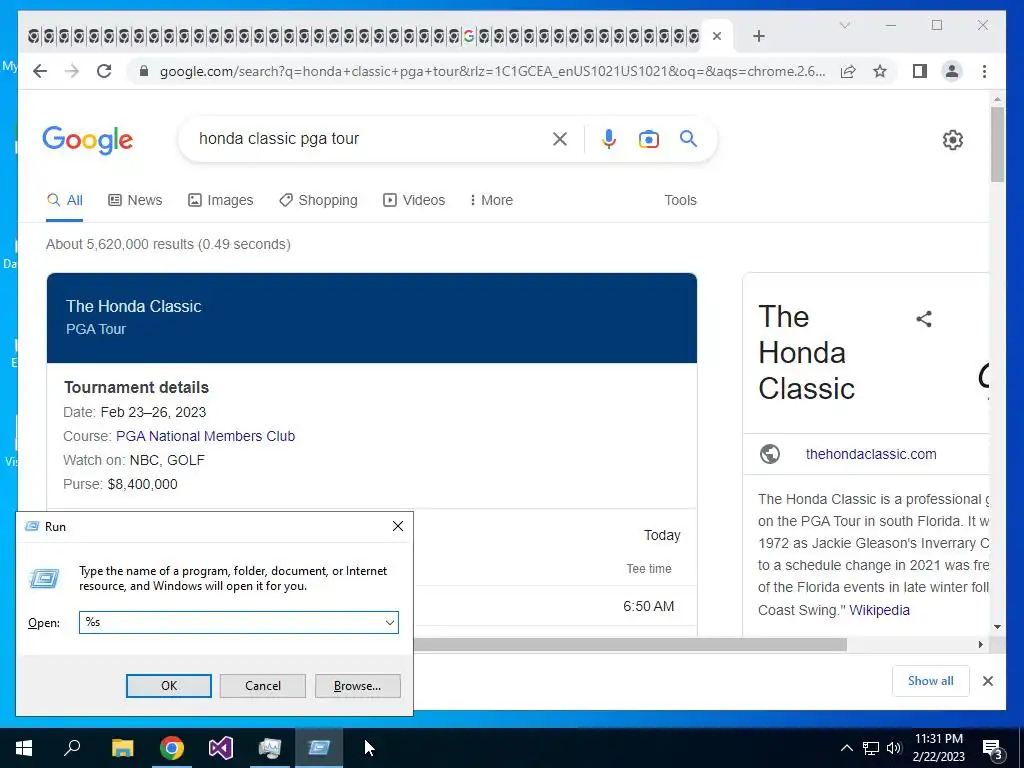Launch Visual Studio from the taskbar

[221, 748]
